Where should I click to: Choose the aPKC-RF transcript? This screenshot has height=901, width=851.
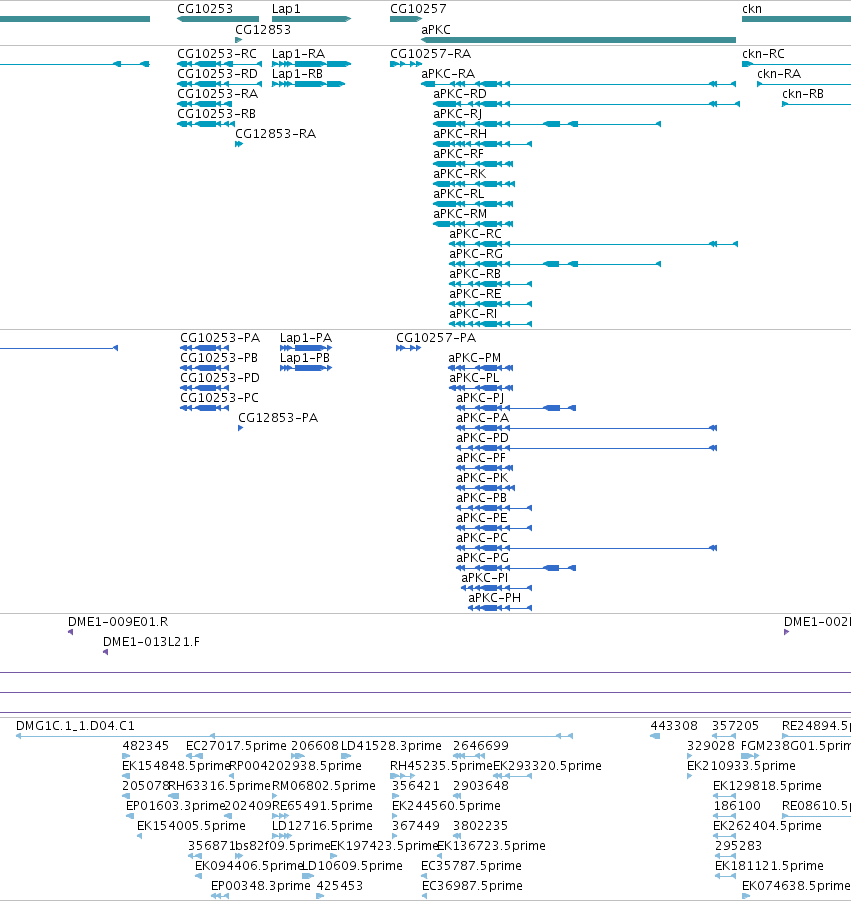tap(473, 164)
